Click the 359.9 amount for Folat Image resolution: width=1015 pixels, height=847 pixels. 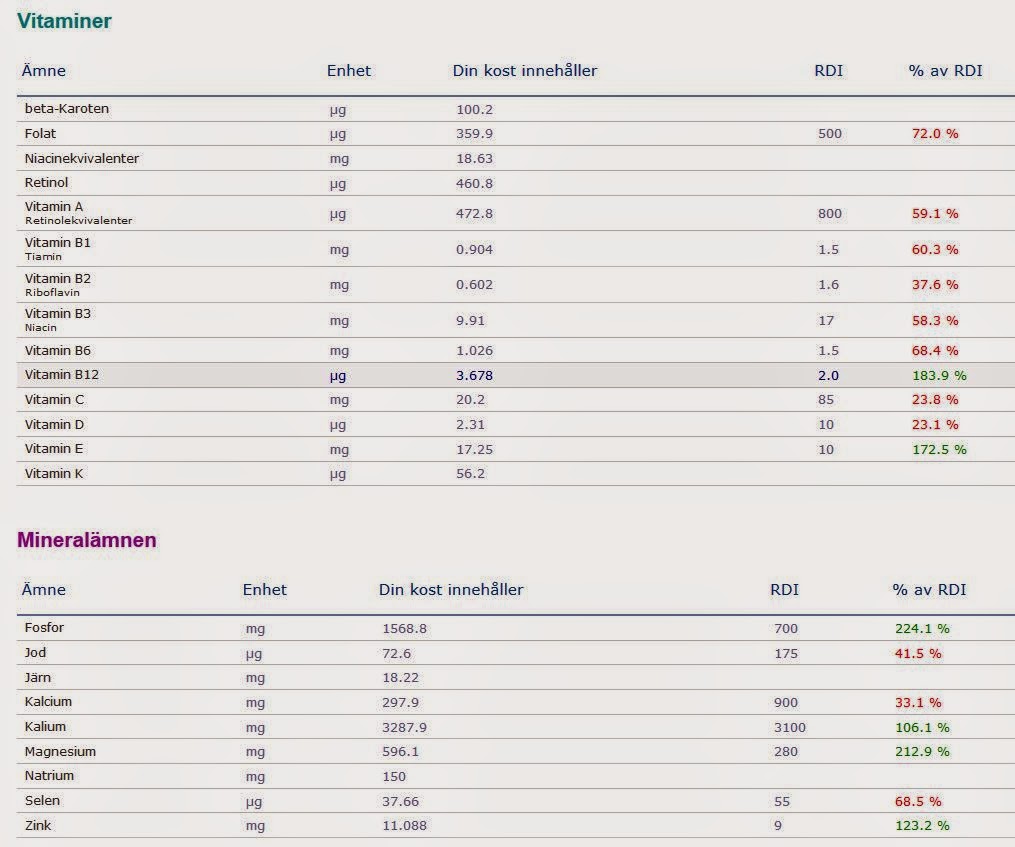point(474,133)
